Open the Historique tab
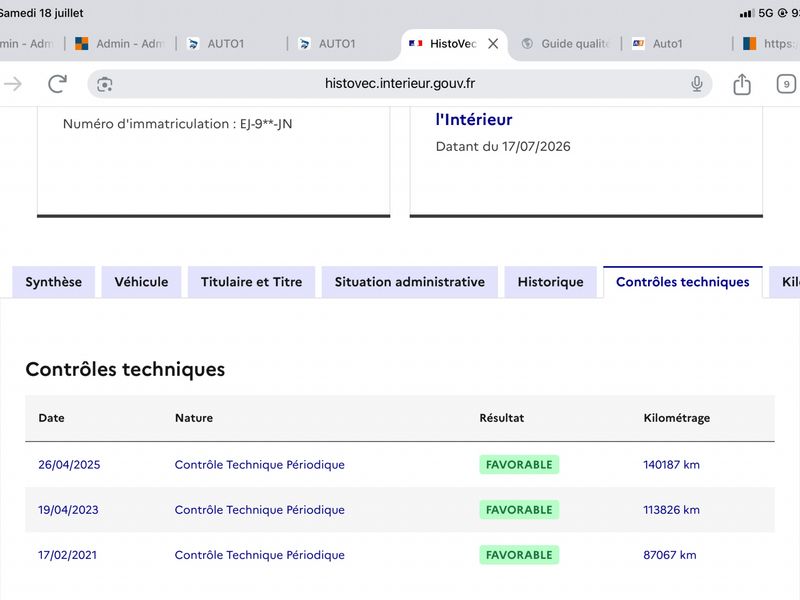800x600 pixels. click(x=551, y=282)
